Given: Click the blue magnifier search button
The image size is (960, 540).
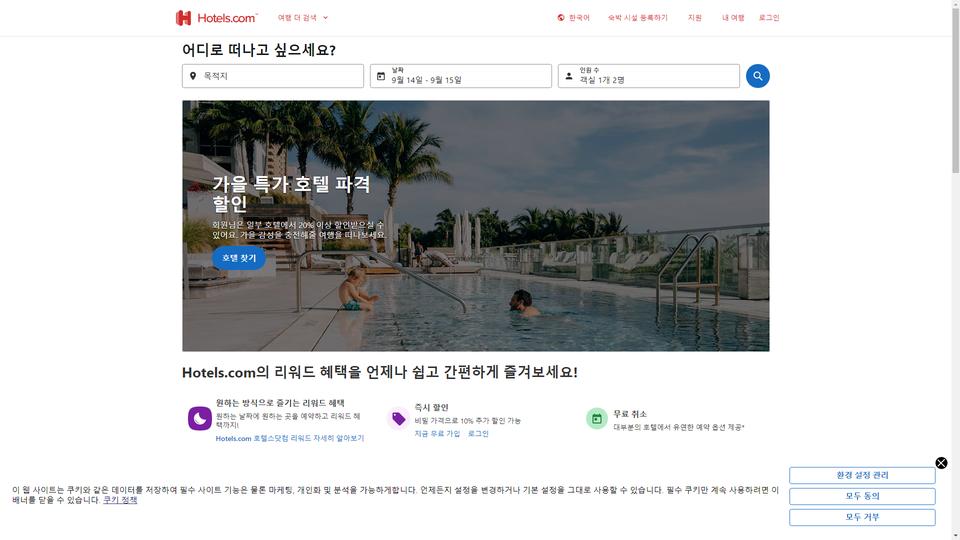Looking at the screenshot, I should coord(757,76).
